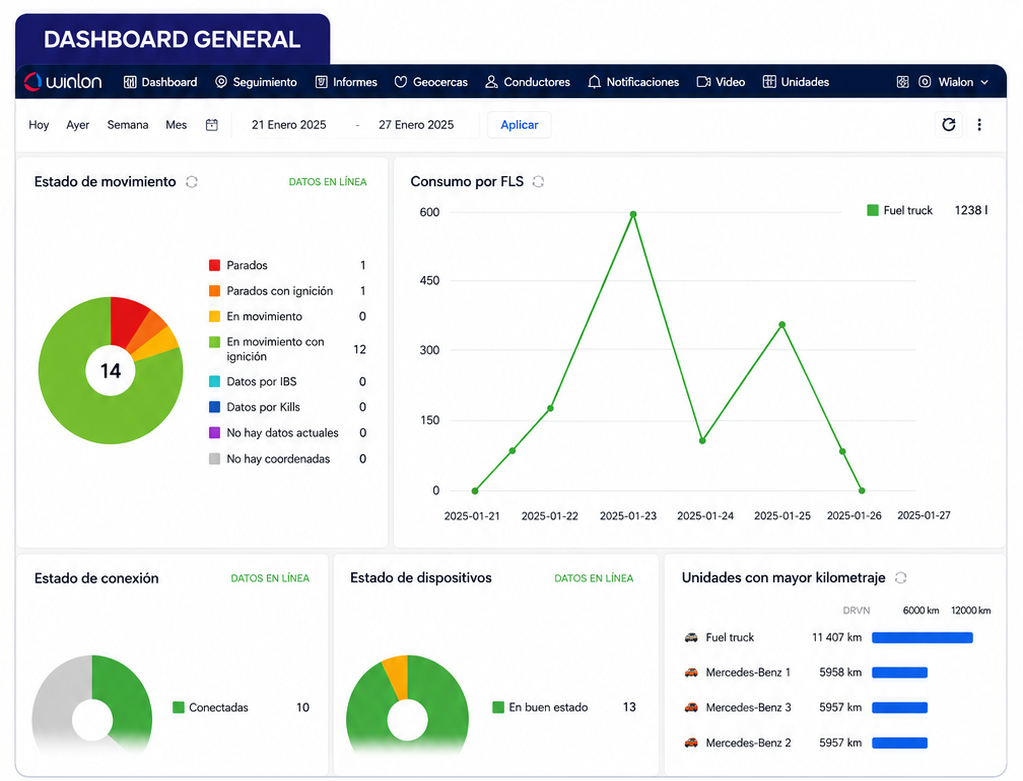Toggle the Fuel truck series in chart legend
This screenshot has height=781, width=1023.
coord(900,210)
